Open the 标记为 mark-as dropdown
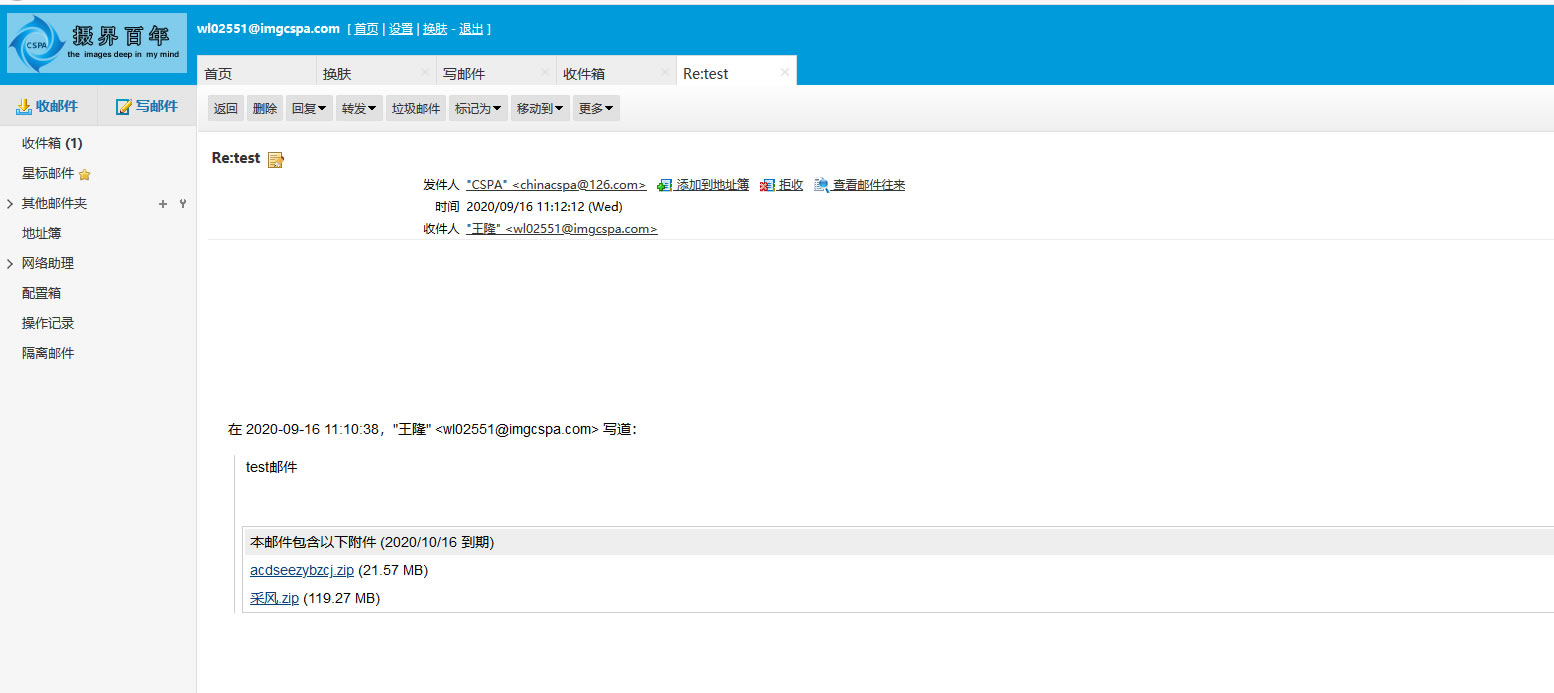 tap(477, 109)
